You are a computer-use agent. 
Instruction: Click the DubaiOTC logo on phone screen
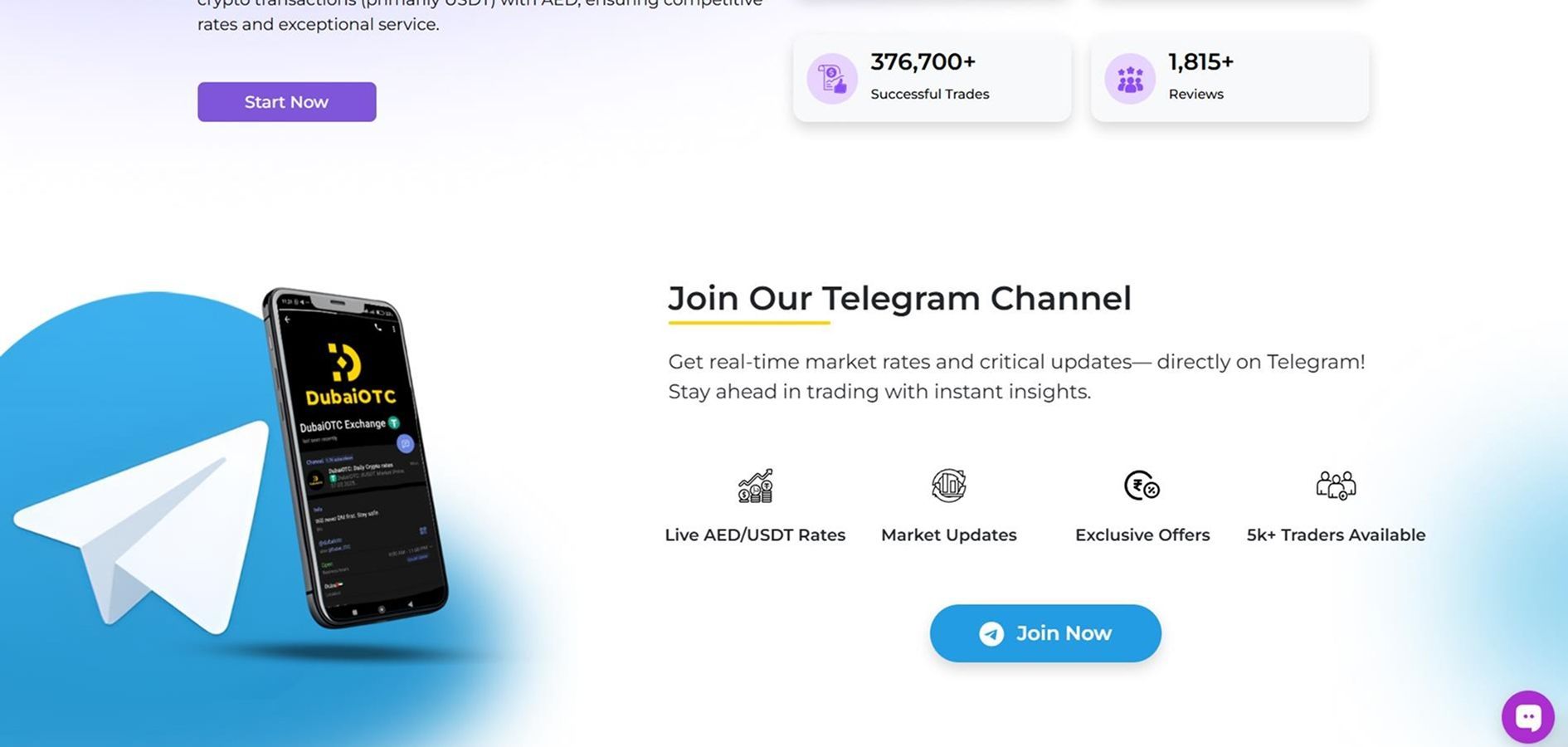click(349, 376)
